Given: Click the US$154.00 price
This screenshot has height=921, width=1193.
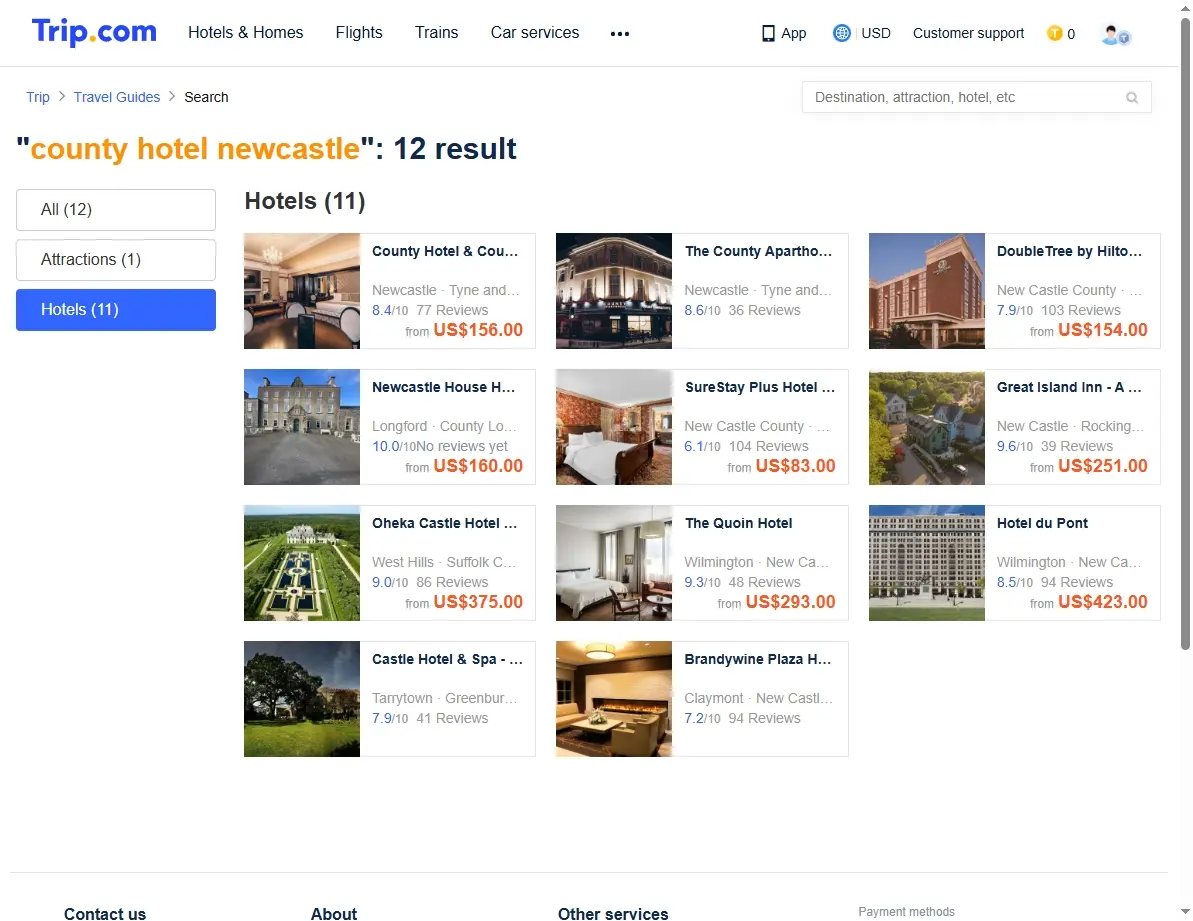Looking at the screenshot, I should click(x=1102, y=330).
